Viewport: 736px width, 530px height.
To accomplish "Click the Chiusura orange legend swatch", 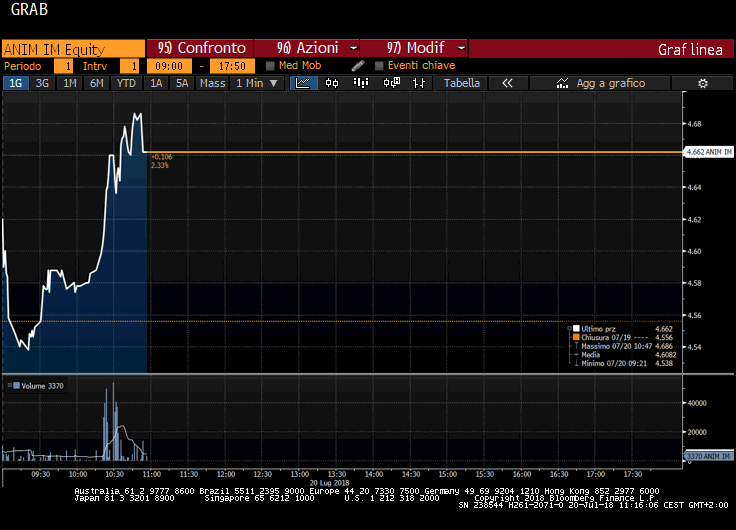I will point(576,337).
